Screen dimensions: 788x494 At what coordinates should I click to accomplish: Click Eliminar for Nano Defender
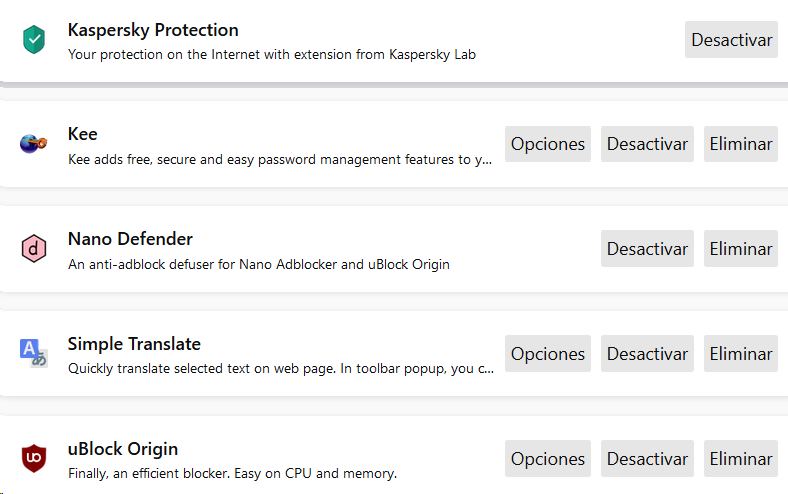(x=740, y=249)
